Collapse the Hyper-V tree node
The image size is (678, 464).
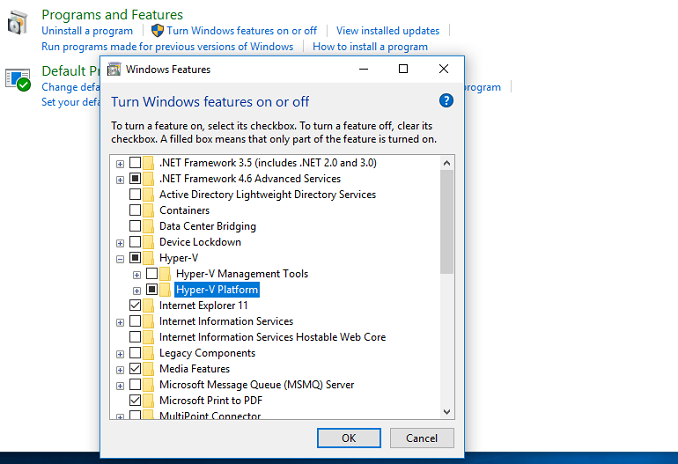[x=120, y=259]
